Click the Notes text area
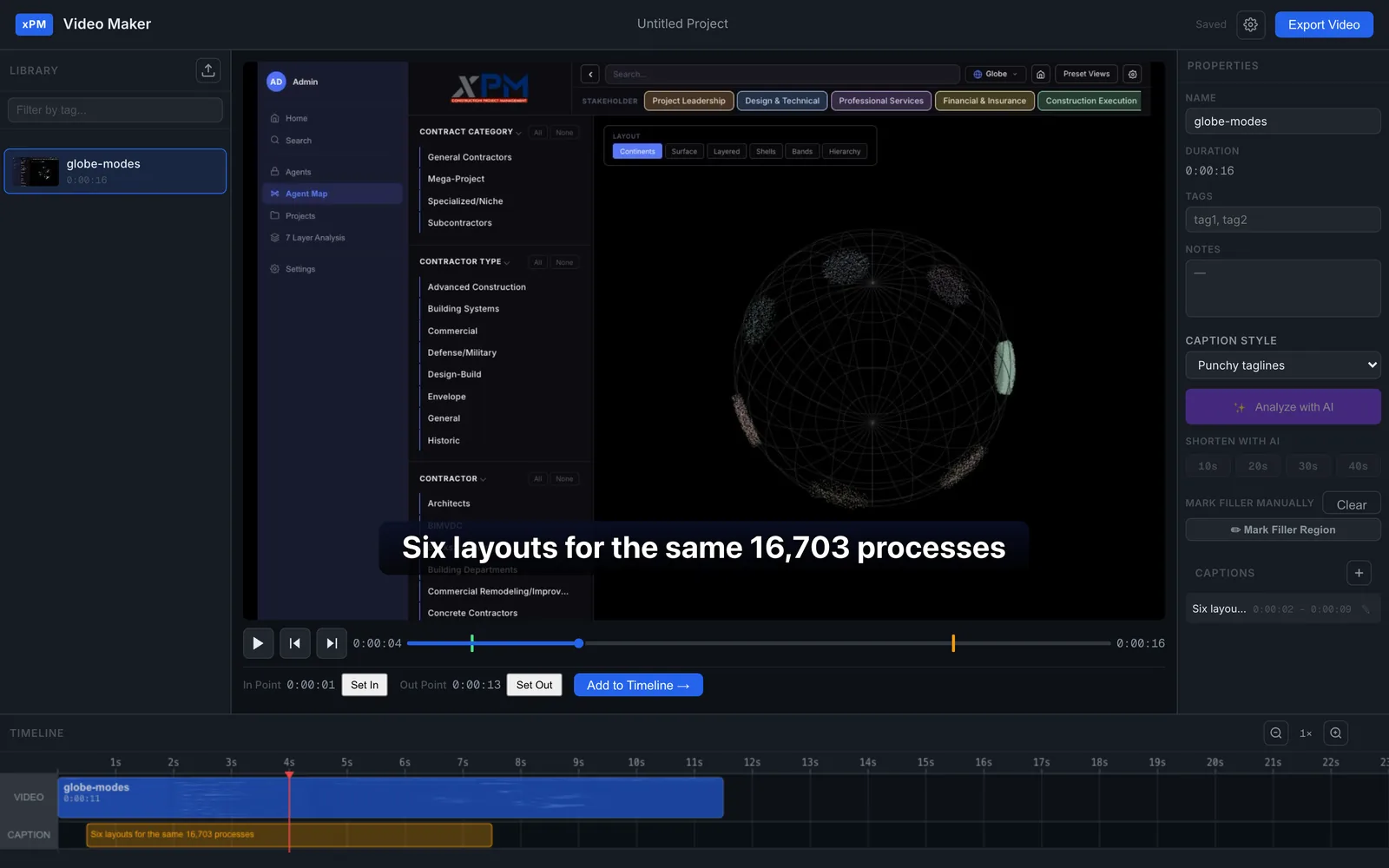 pos(1283,288)
